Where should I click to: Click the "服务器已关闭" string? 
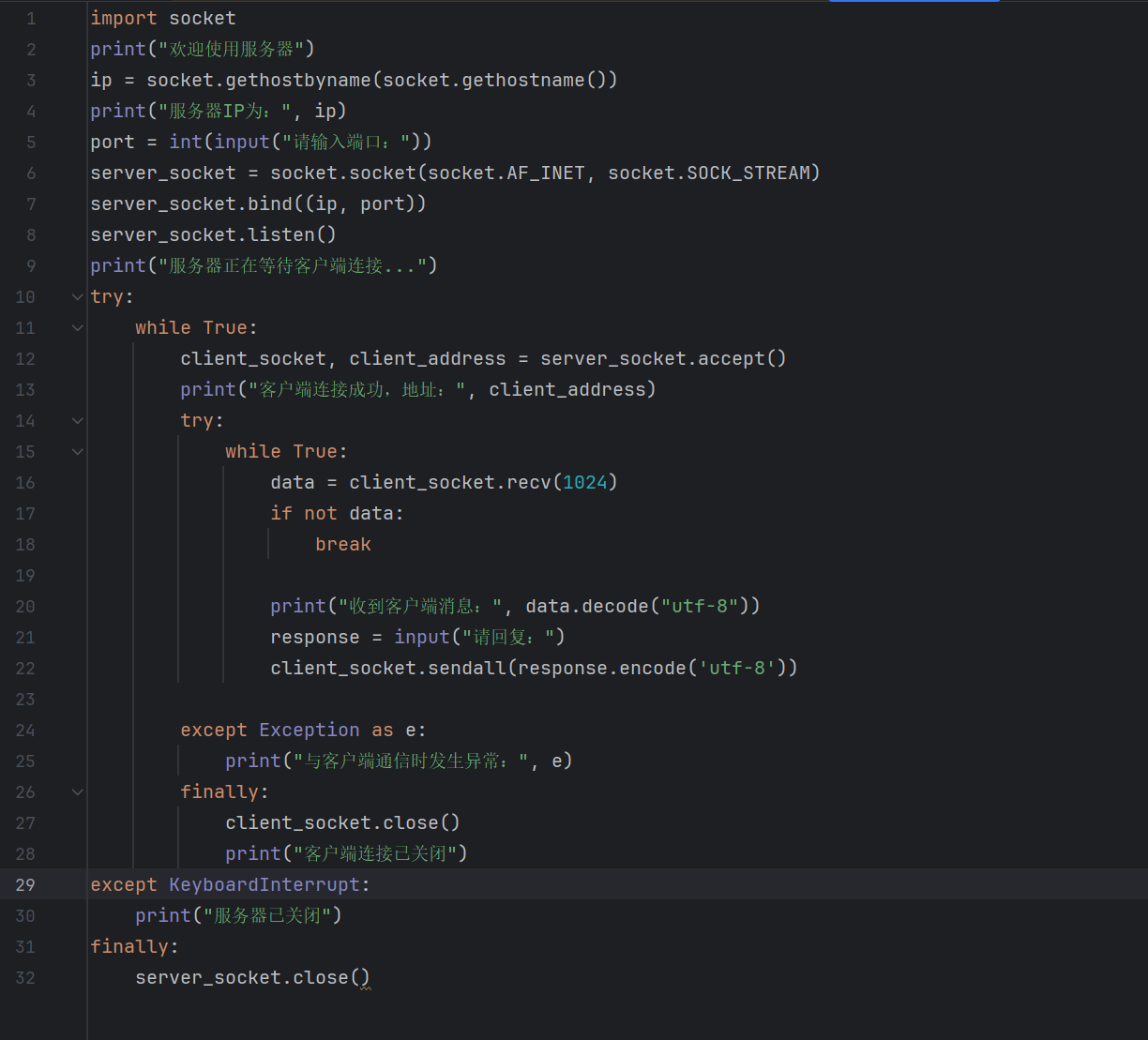tap(267, 915)
